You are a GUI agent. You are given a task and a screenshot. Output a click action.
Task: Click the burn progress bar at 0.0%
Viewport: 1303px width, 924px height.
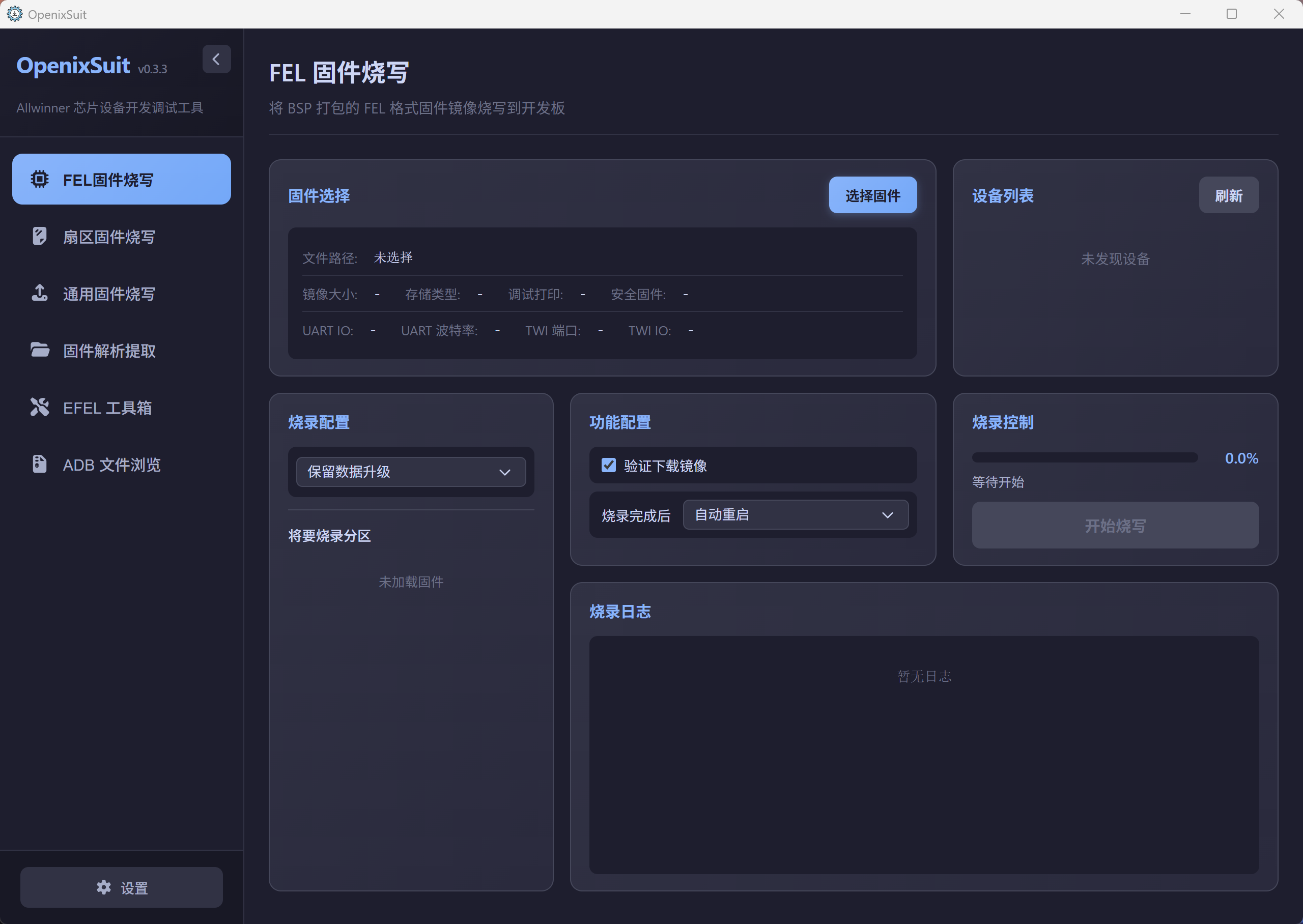tap(1085, 457)
